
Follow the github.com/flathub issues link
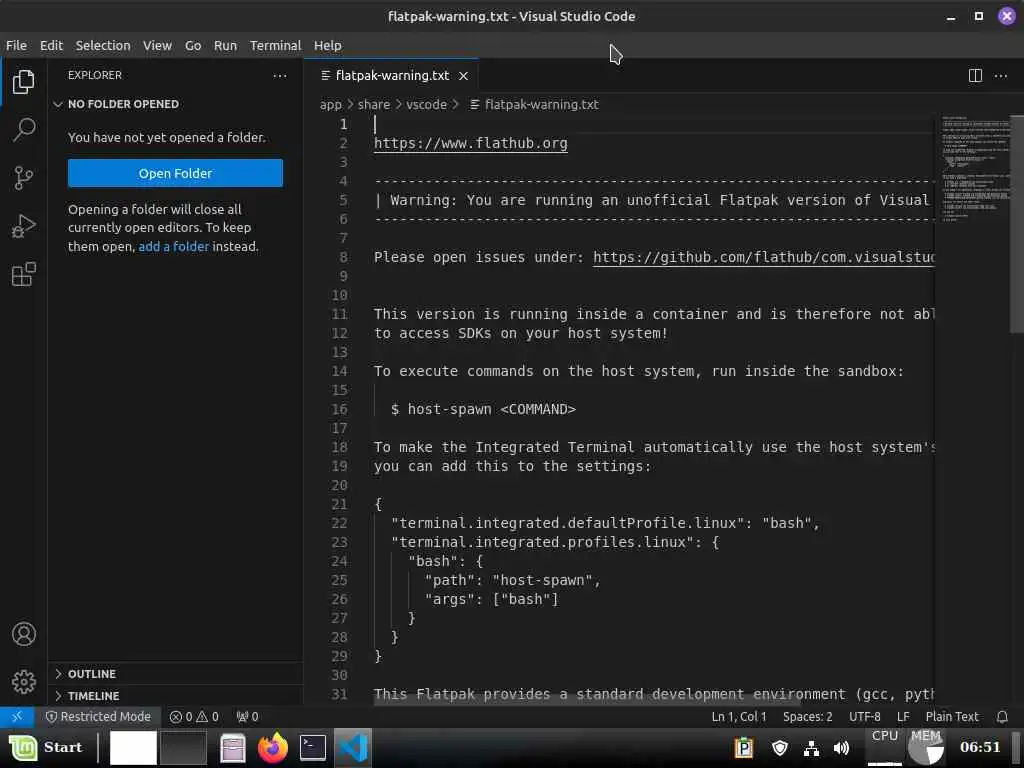(763, 257)
